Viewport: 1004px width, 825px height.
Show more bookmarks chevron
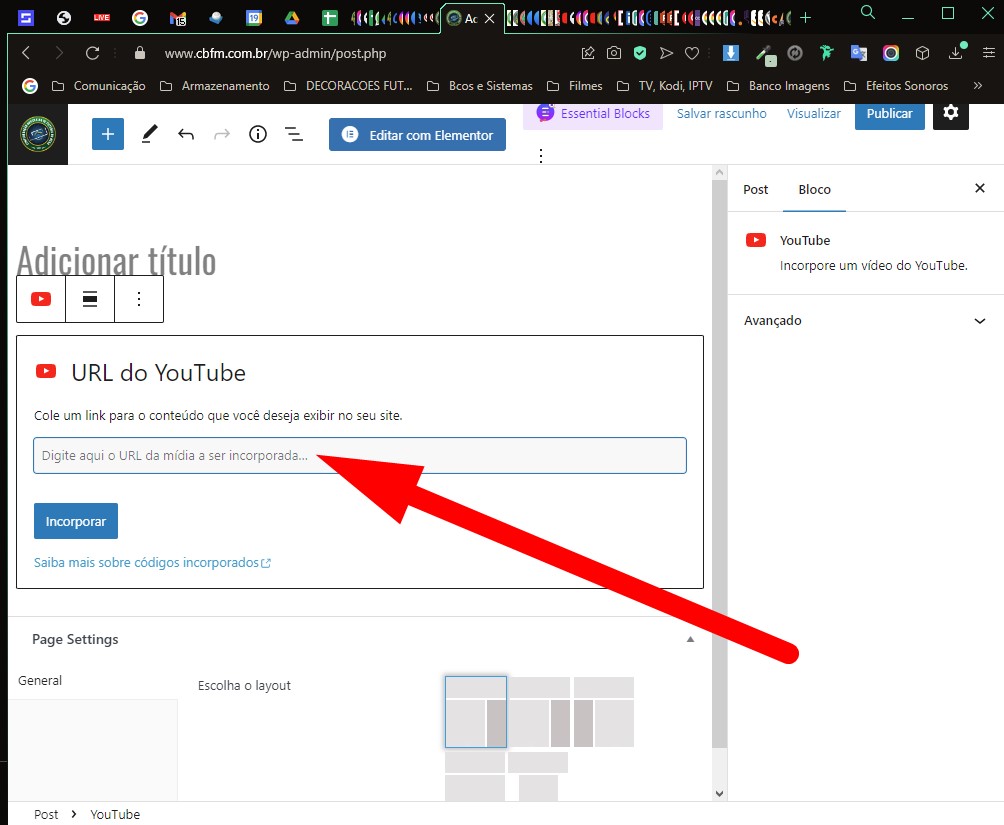(x=978, y=85)
